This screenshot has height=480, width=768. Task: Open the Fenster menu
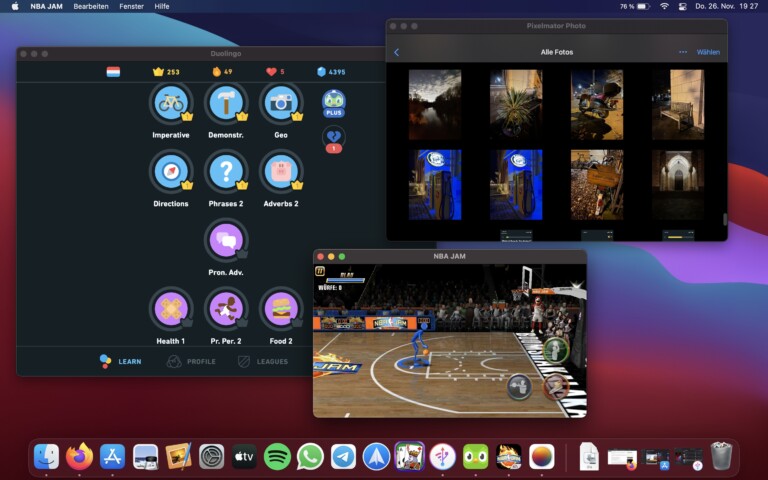coord(131,6)
